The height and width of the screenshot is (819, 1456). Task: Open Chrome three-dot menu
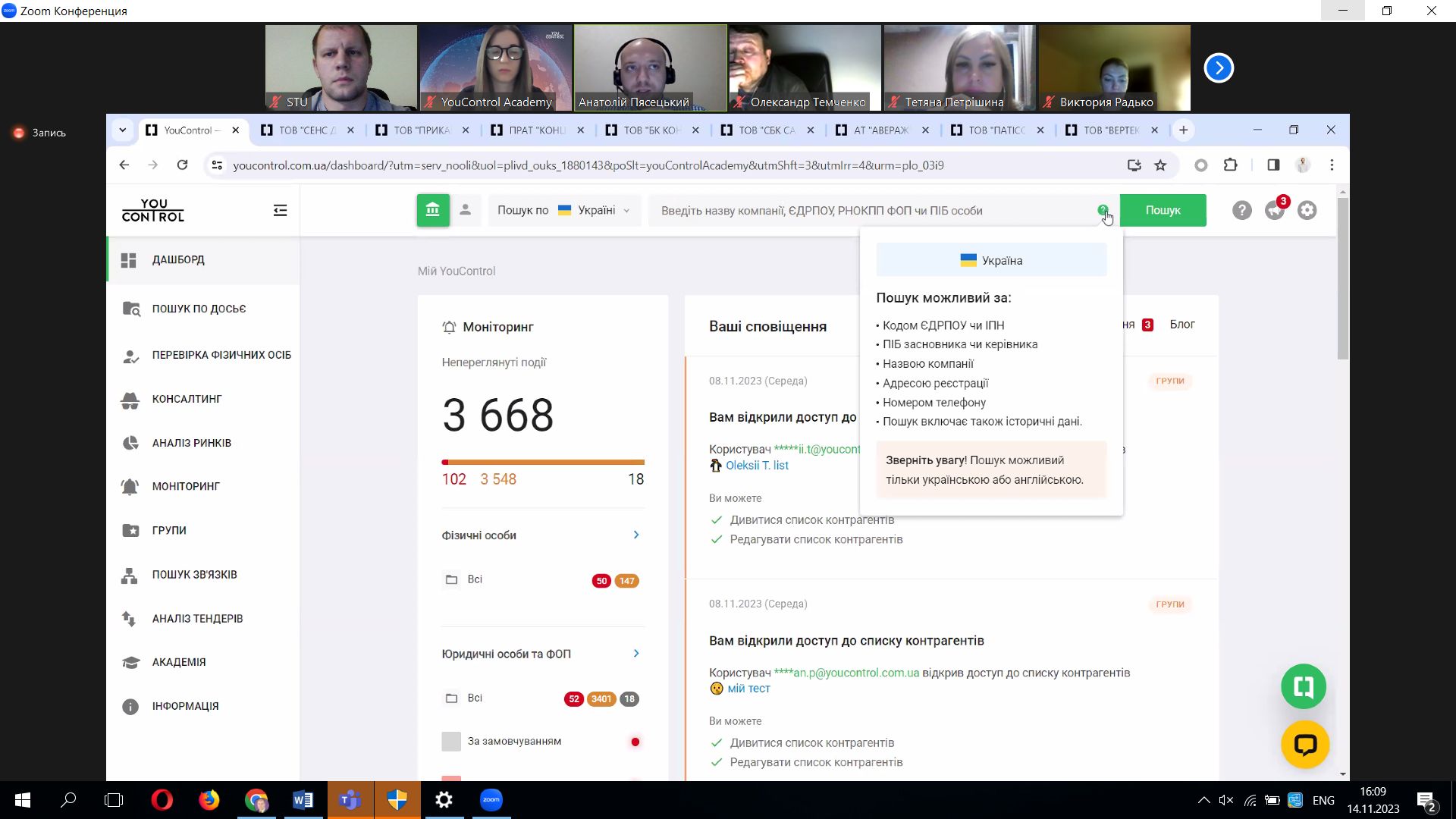click(1332, 165)
